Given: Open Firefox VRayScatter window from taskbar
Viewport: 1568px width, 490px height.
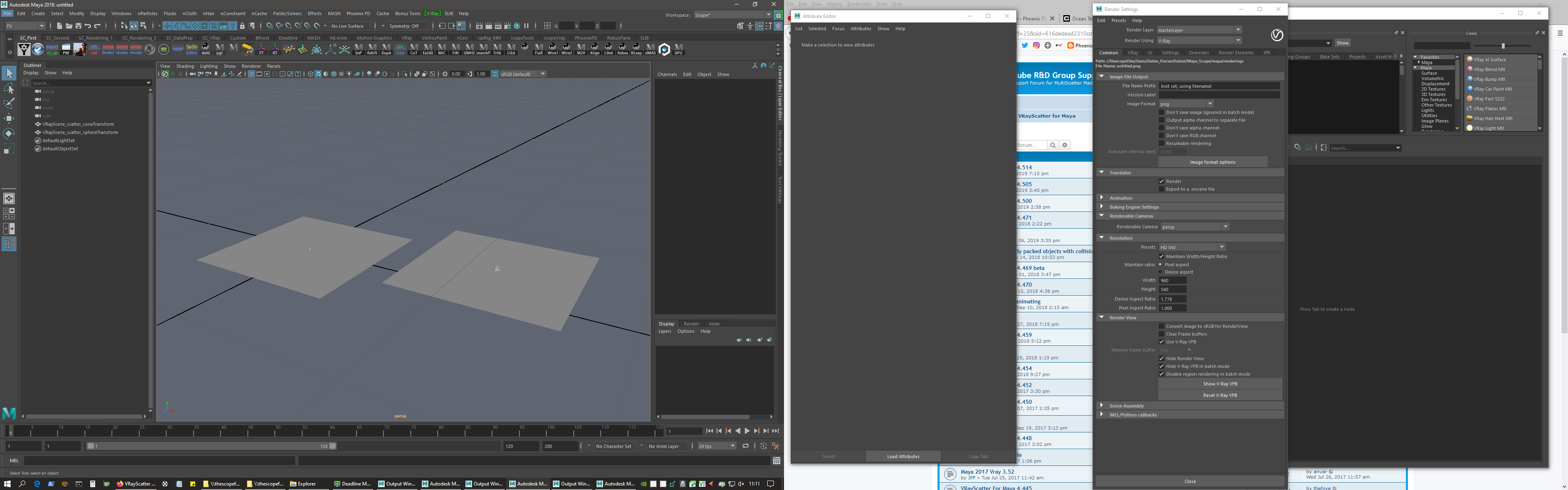Looking at the screenshot, I should (136, 484).
